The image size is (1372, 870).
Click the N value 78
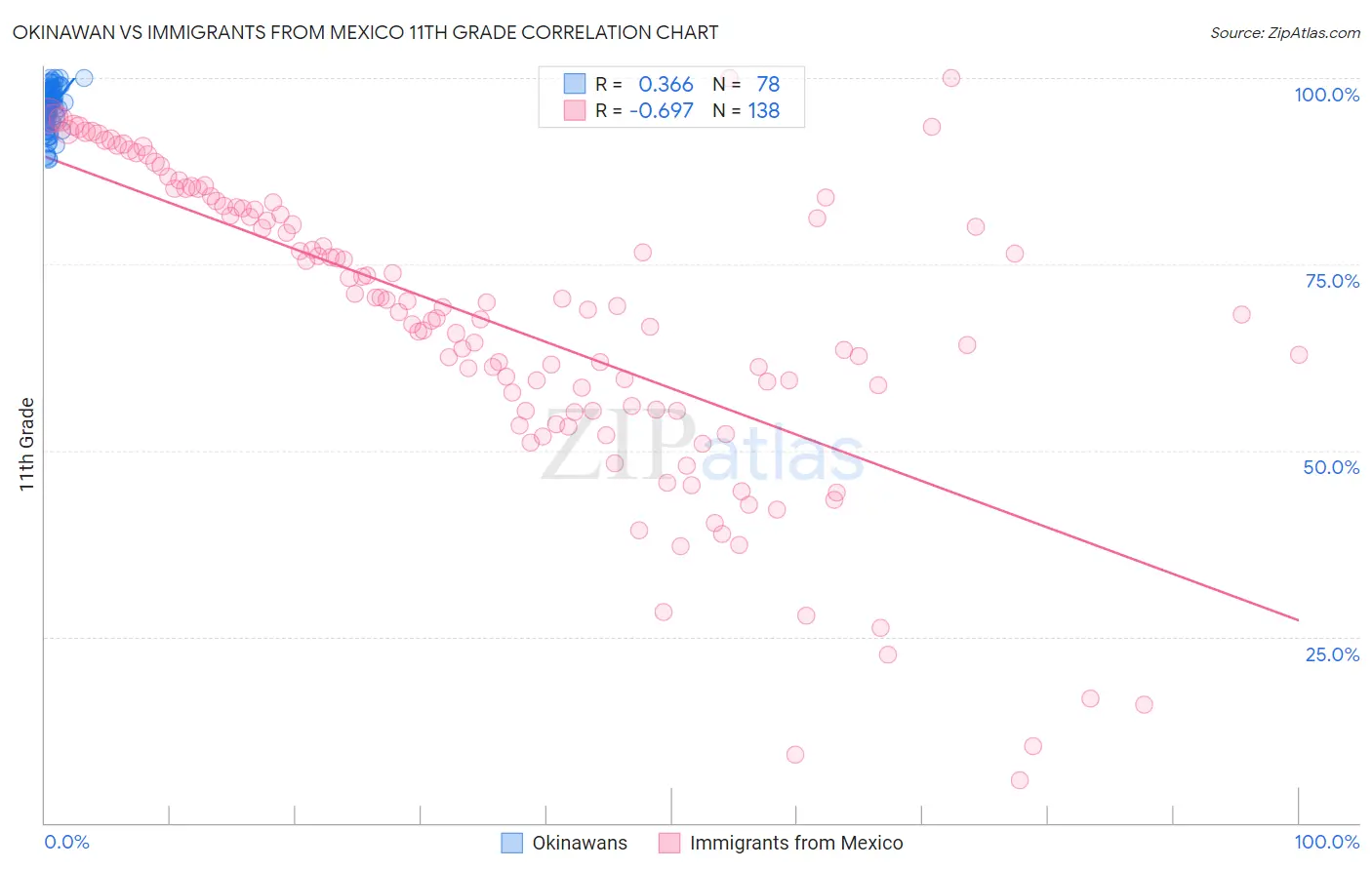(x=768, y=84)
